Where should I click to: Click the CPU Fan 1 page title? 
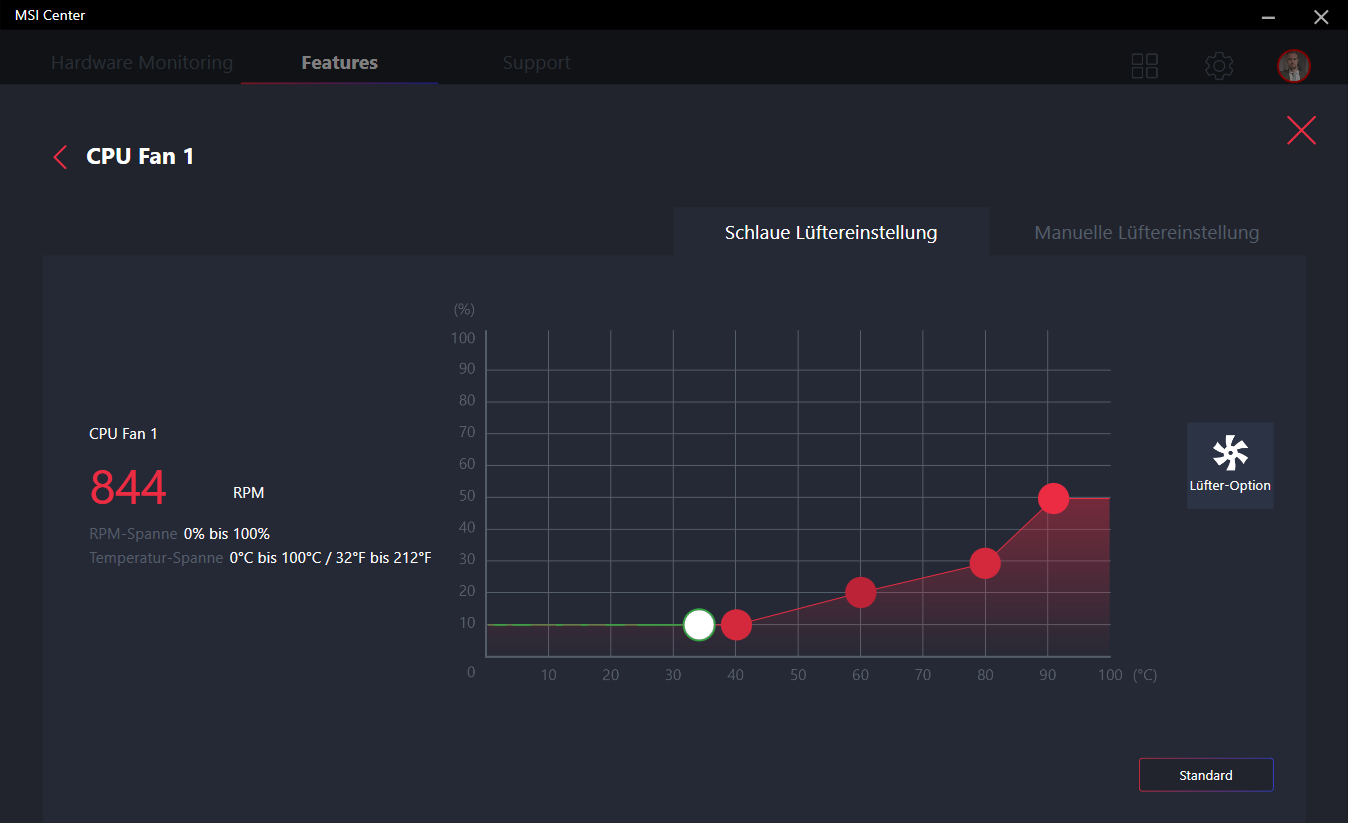point(140,156)
